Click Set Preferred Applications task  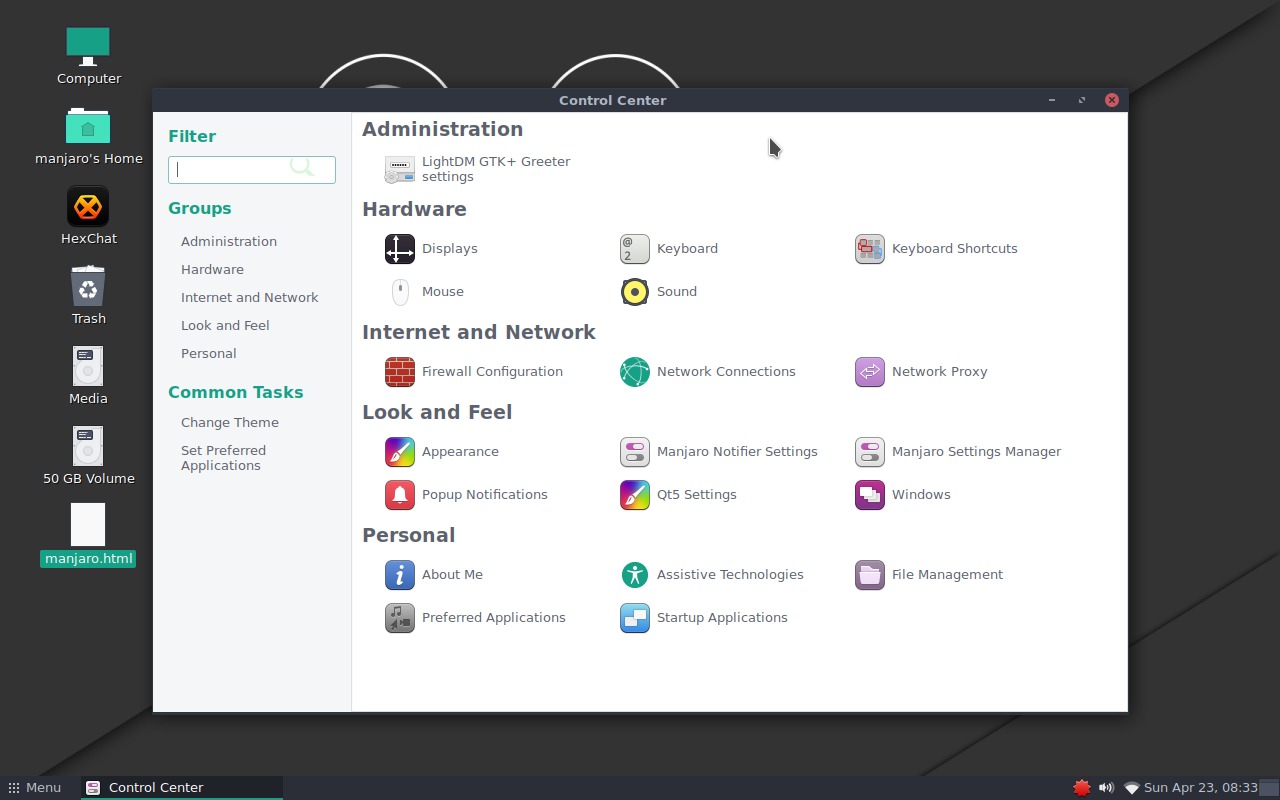click(x=224, y=458)
